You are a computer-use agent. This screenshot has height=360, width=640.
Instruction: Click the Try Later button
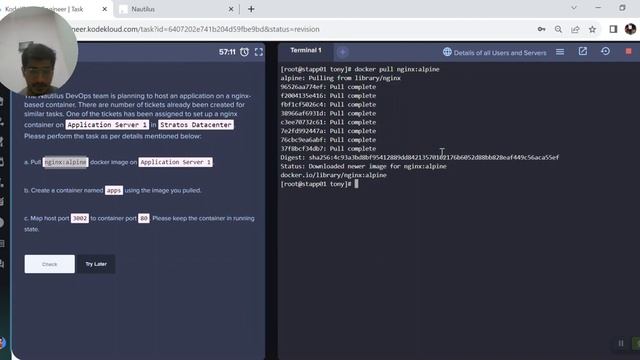point(96,264)
